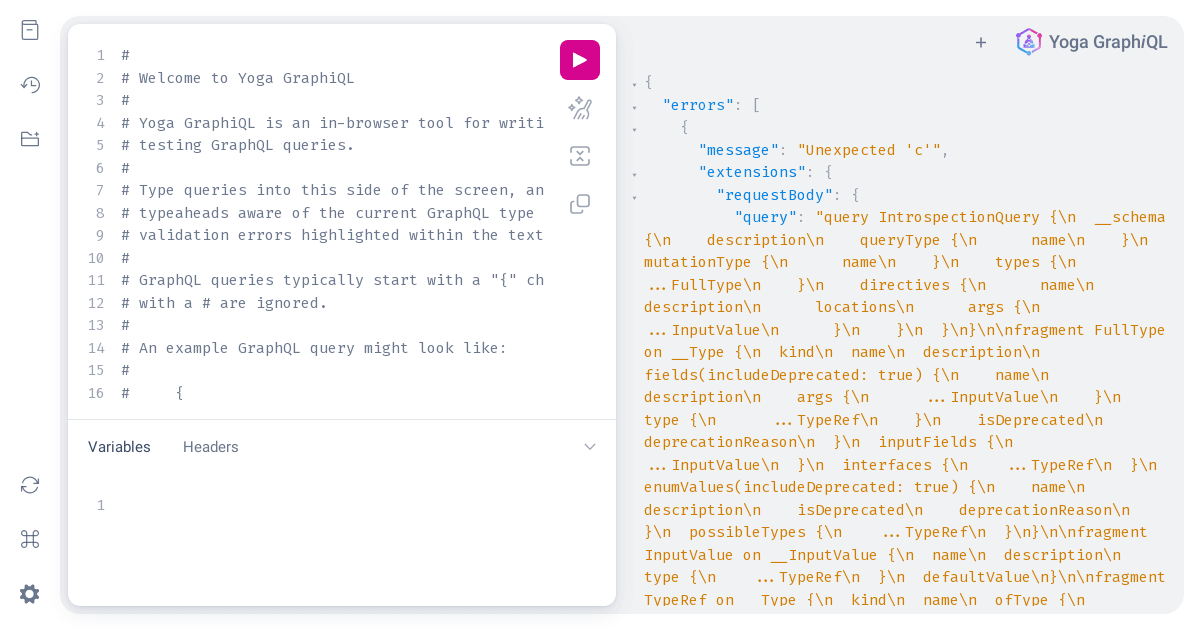
Task: Show the keyboard shortcuts dialog
Action: pyautogui.click(x=29, y=539)
